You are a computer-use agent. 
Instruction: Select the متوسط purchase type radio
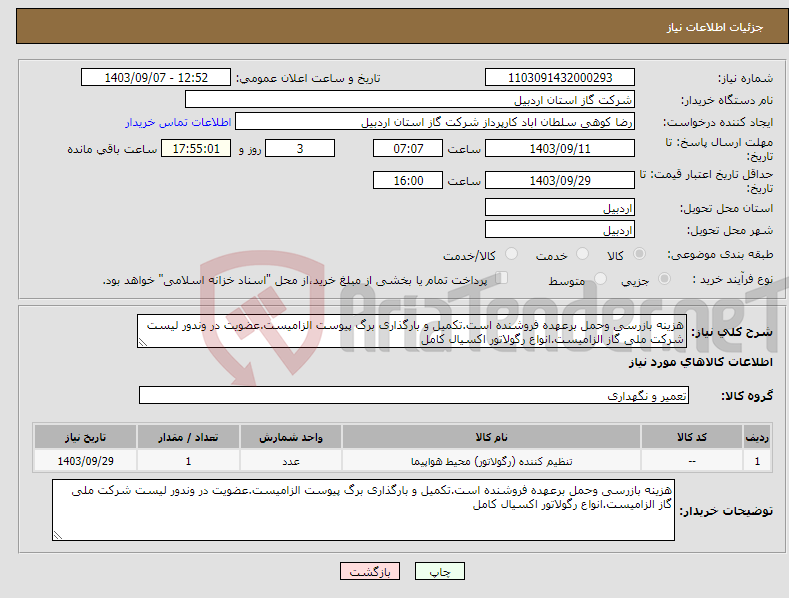[600, 278]
